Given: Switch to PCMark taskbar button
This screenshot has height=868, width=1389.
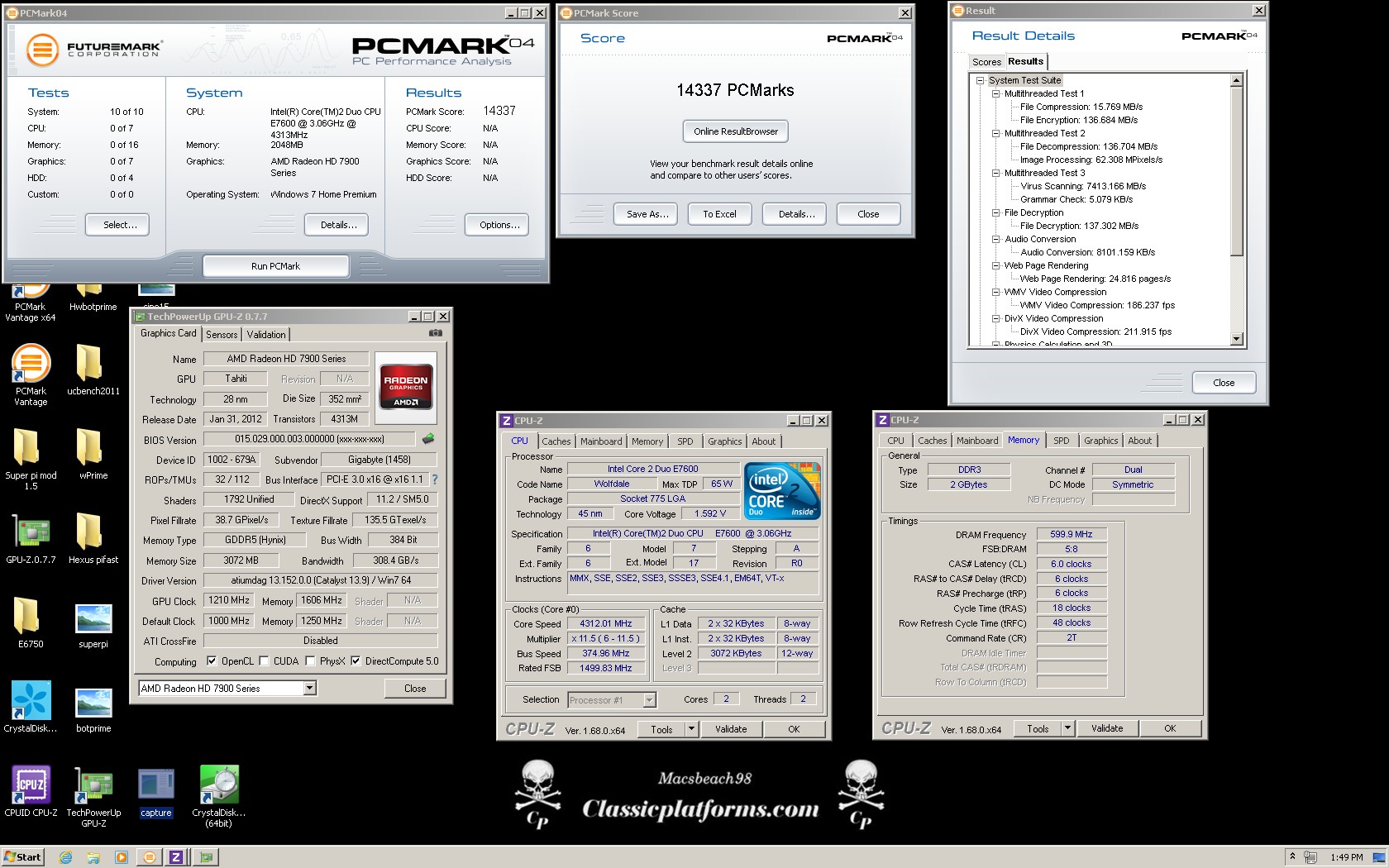Looking at the screenshot, I should coord(150,857).
